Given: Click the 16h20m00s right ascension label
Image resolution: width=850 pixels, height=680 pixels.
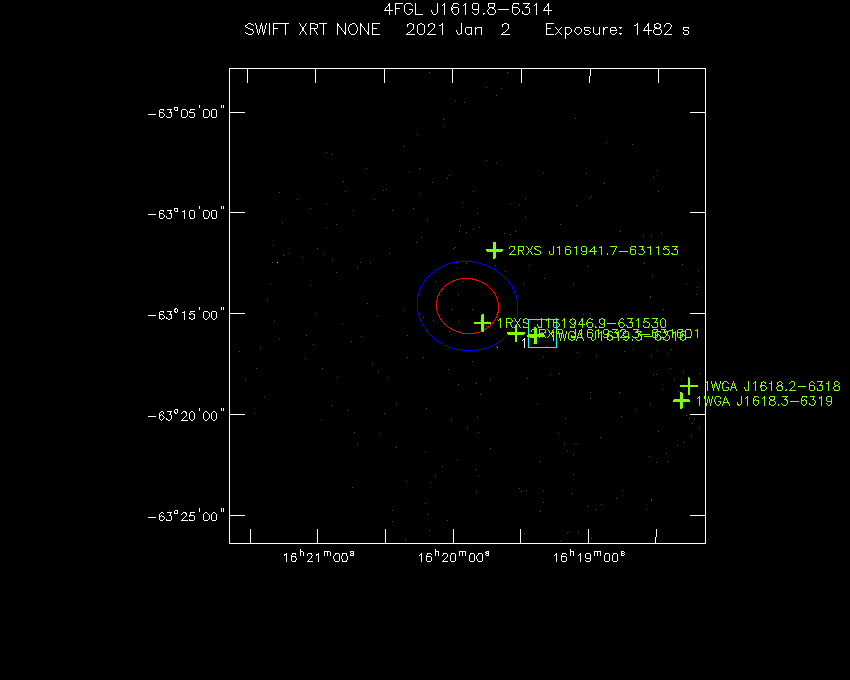Looking at the screenshot, I should coord(454,557).
